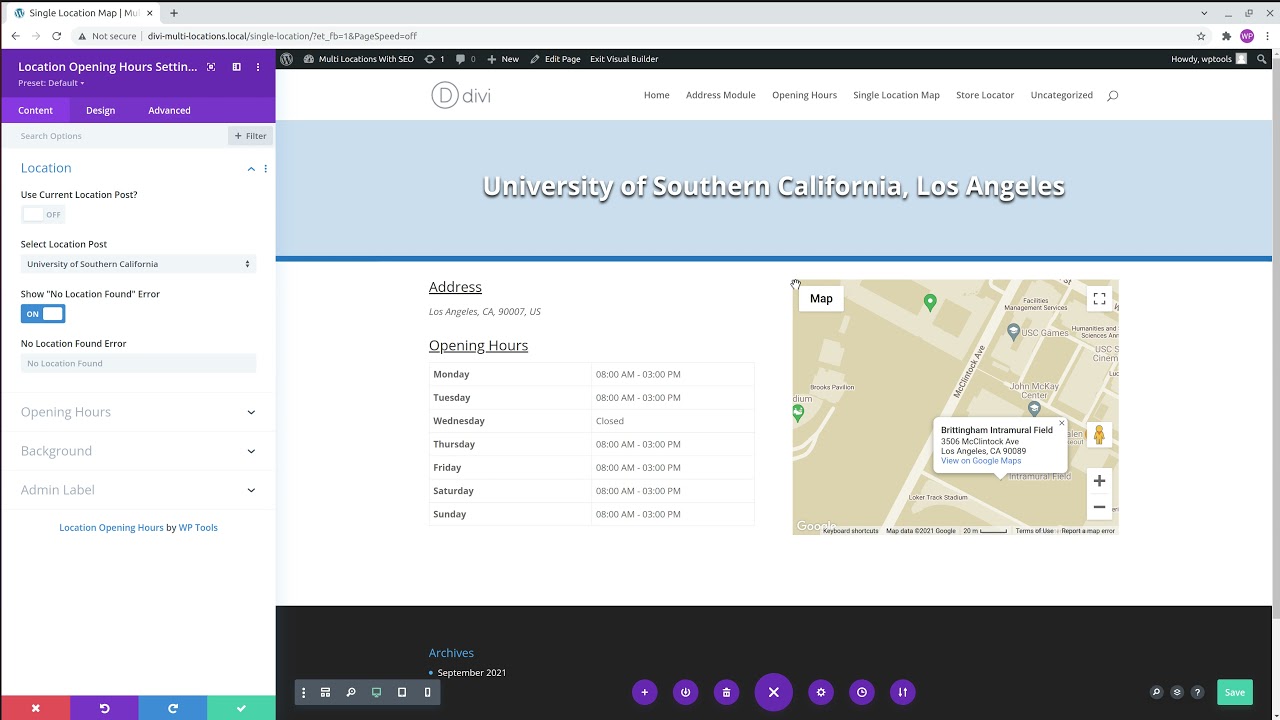Click the New item in admin bar
This screenshot has height=720, width=1280.
tap(503, 59)
